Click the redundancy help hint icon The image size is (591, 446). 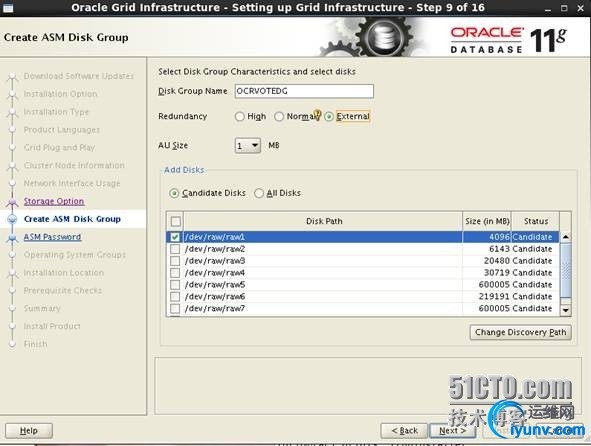click(317, 115)
